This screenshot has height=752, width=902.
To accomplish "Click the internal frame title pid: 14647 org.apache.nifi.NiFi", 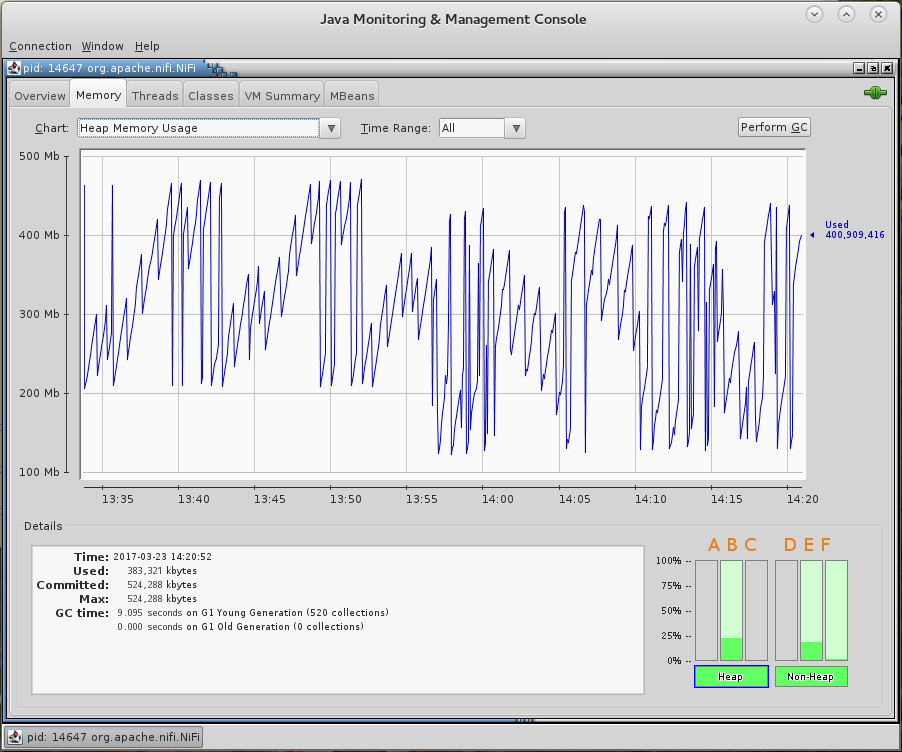I will (x=109, y=68).
